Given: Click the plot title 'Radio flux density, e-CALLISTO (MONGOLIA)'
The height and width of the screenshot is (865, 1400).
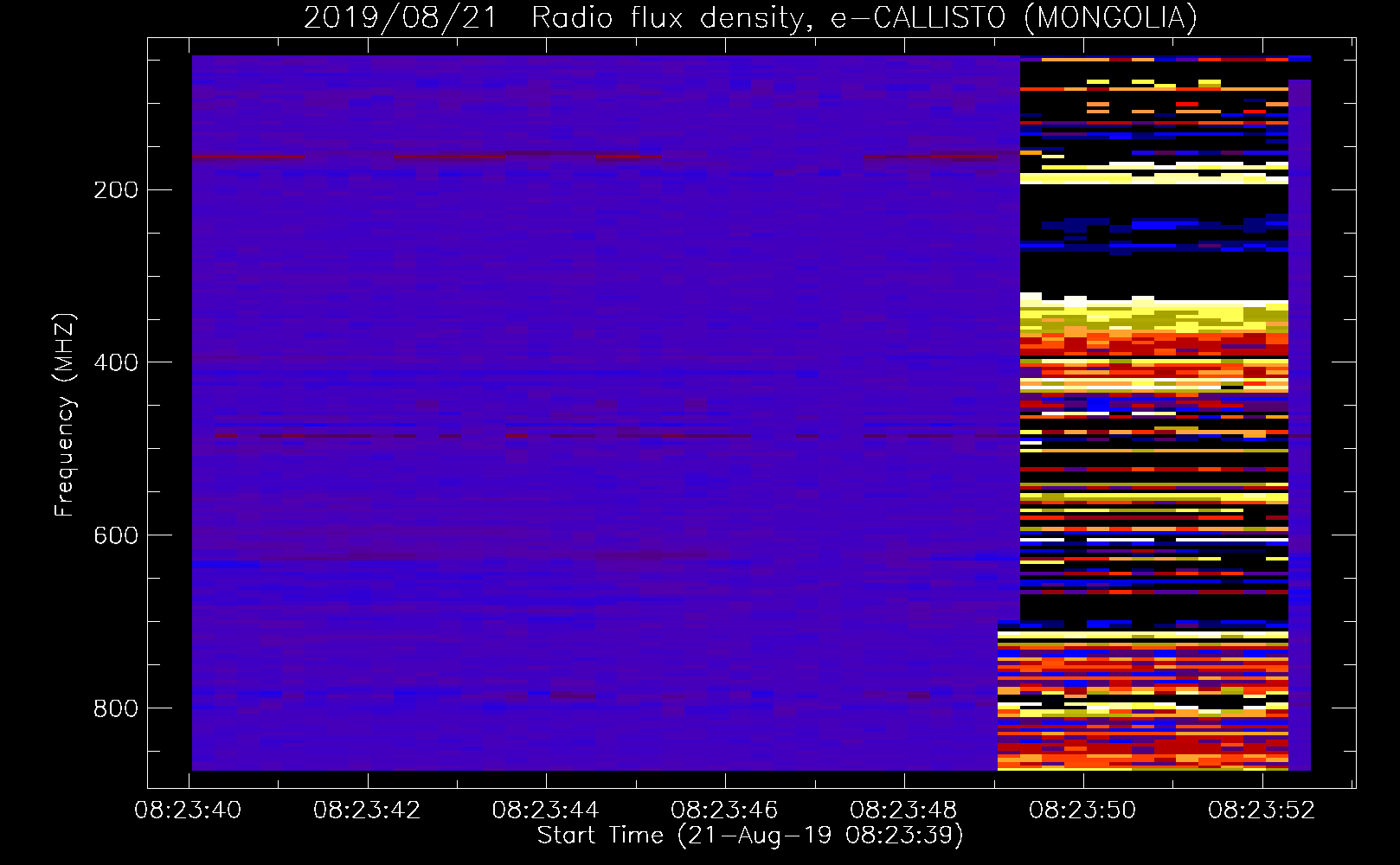Looking at the screenshot, I should click(x=864, y=17).
